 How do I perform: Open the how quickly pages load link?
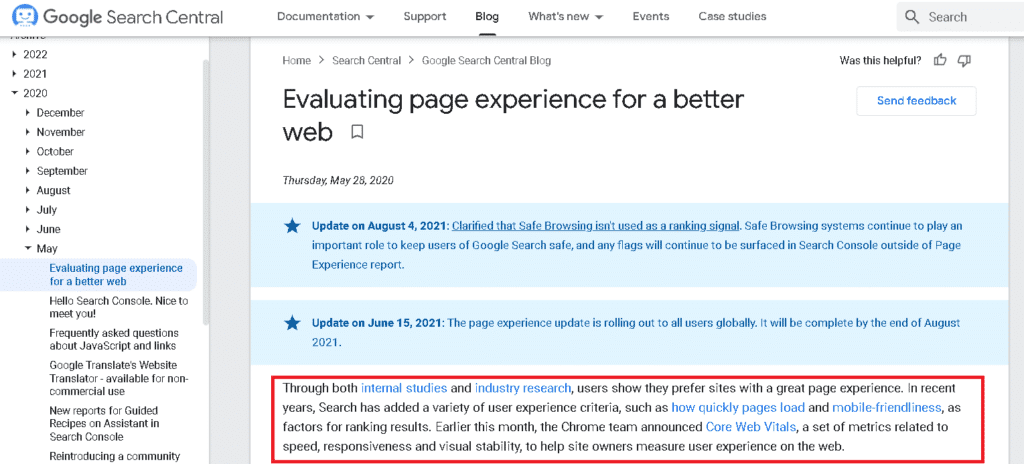click(739, 408)
